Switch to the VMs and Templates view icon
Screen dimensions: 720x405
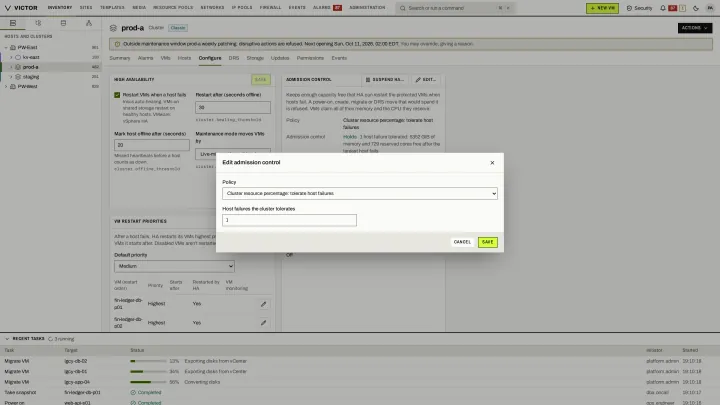[x=38, y=23]
